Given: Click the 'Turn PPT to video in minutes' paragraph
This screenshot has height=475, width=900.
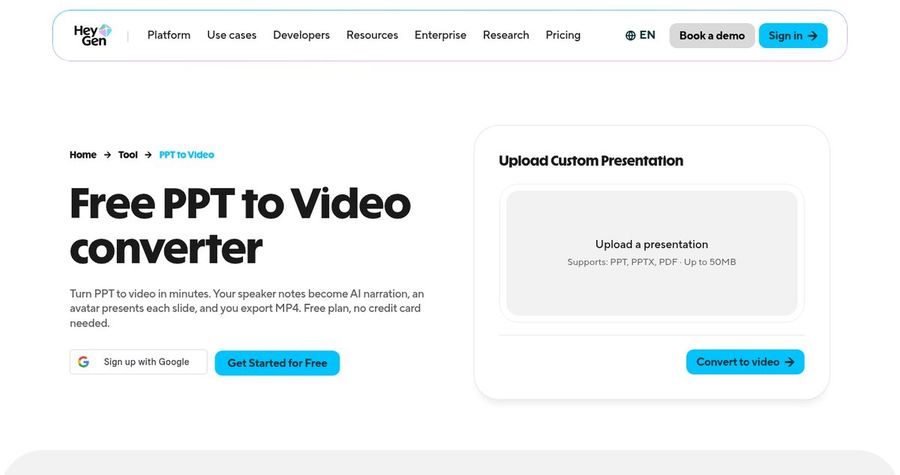Looking at the screenshot, I should 247,308.
